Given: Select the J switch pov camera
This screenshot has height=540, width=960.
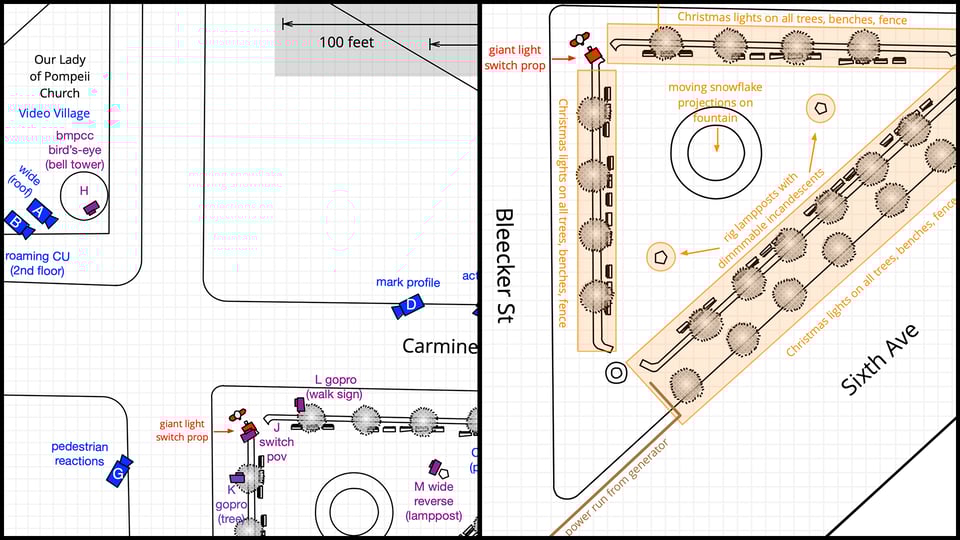Looking at the screenshot, I should (x=248, y=433).
